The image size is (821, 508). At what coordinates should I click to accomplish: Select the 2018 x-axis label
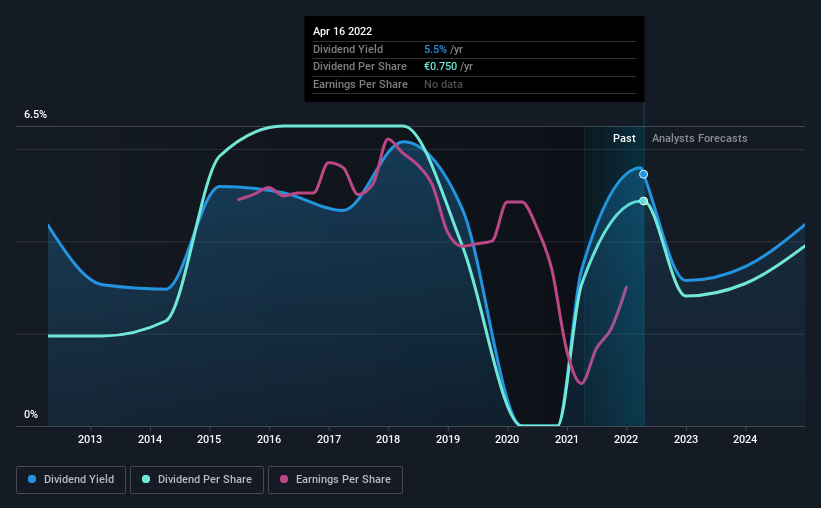[x=388, y=439]
